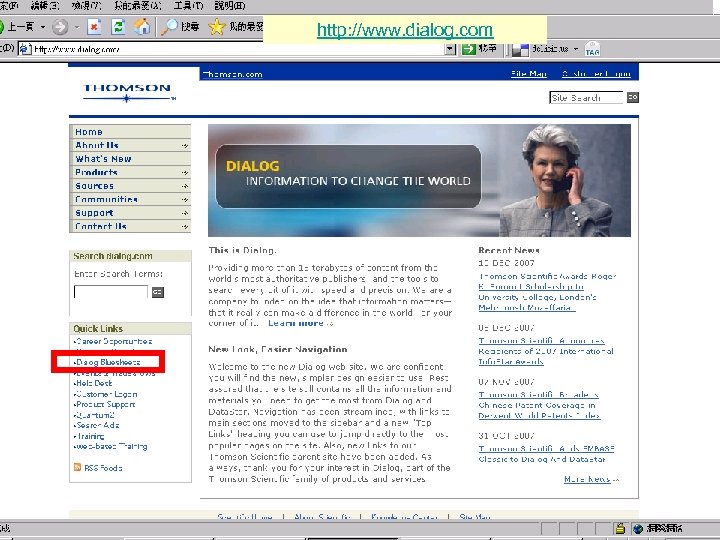
Task: Expand the About Us submenu arrow
Action: pyautogui.click(x=184, y=146)
